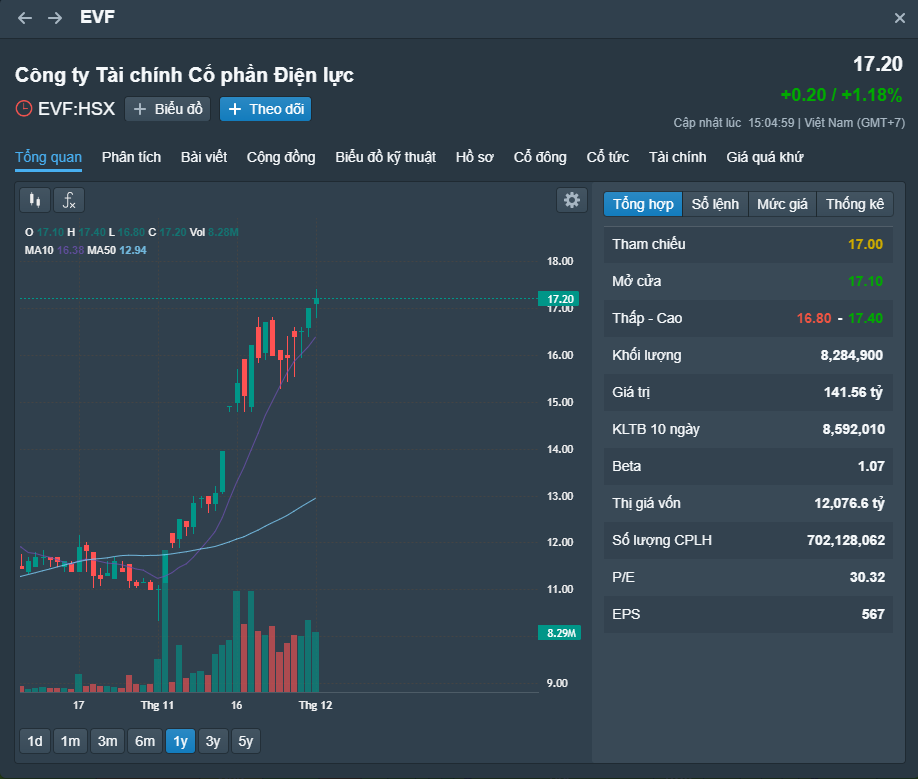Click the P/E 30.32 row
The height and width of the screenshot is (779, 918).
(x=748, y=577)
